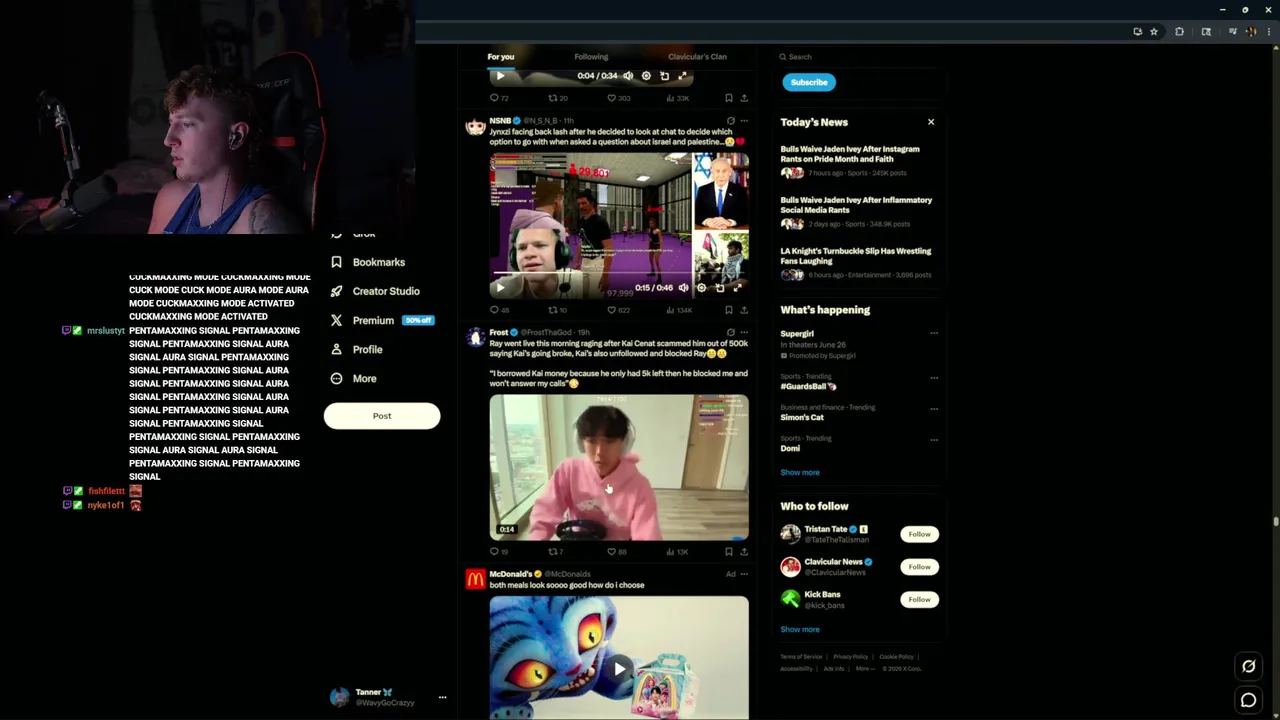
Task: Repost the top post with 20 reposts
Action: click(x=557, y=98)
